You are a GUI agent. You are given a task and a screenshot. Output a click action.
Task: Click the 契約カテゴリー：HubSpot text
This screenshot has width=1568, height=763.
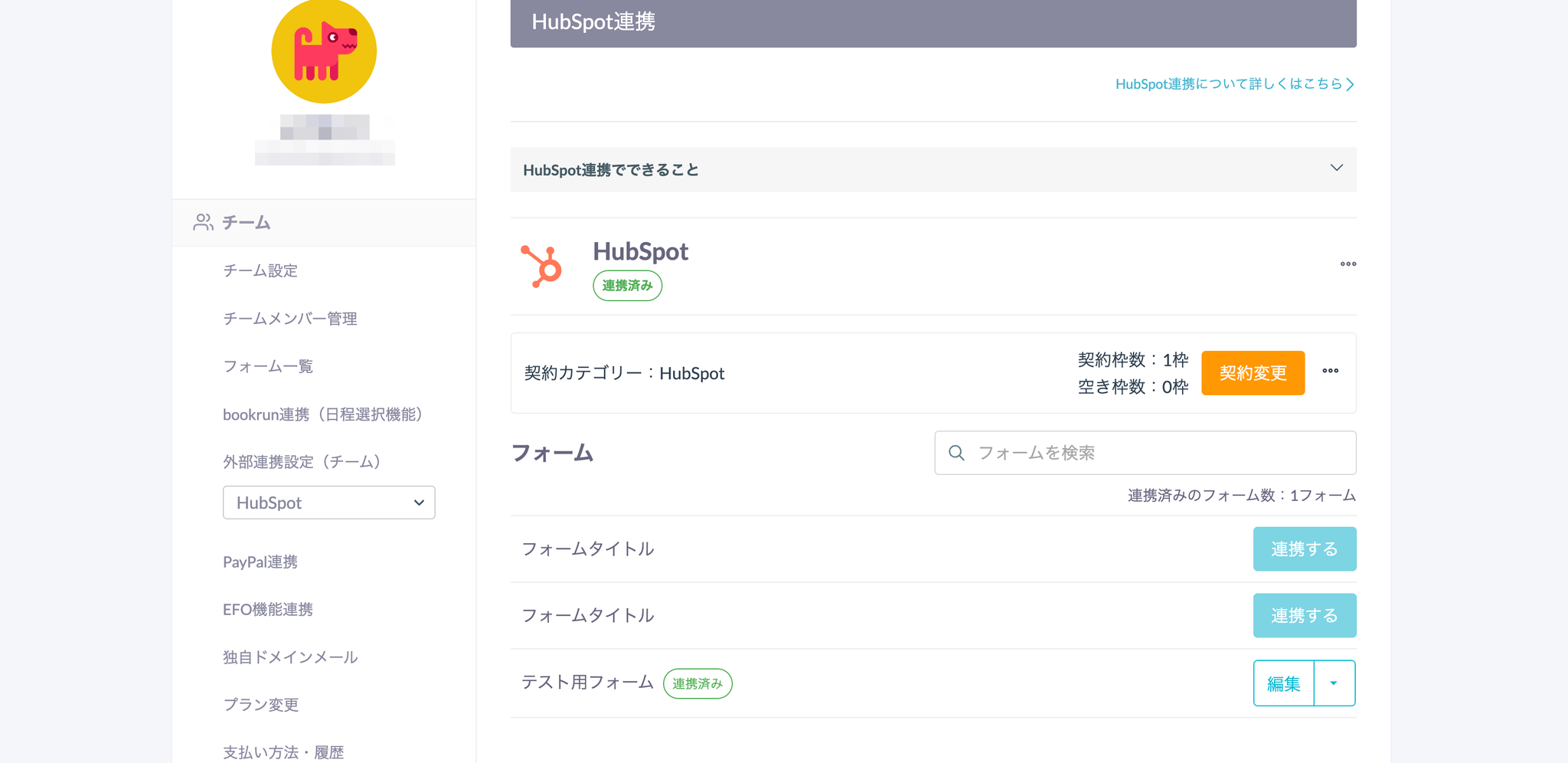[x=624, y=373]
